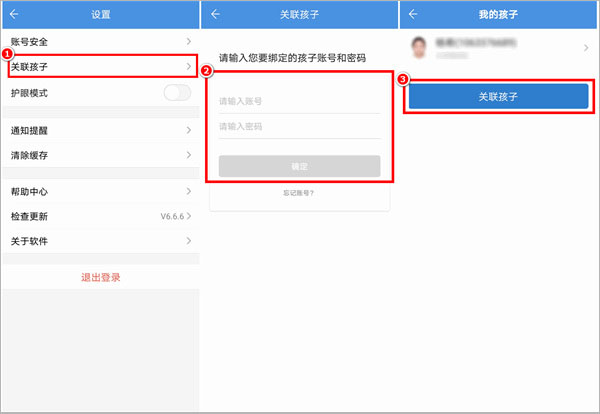Expand 通知提醒 via its chevron
600x414 pixels.
[188, 130]
